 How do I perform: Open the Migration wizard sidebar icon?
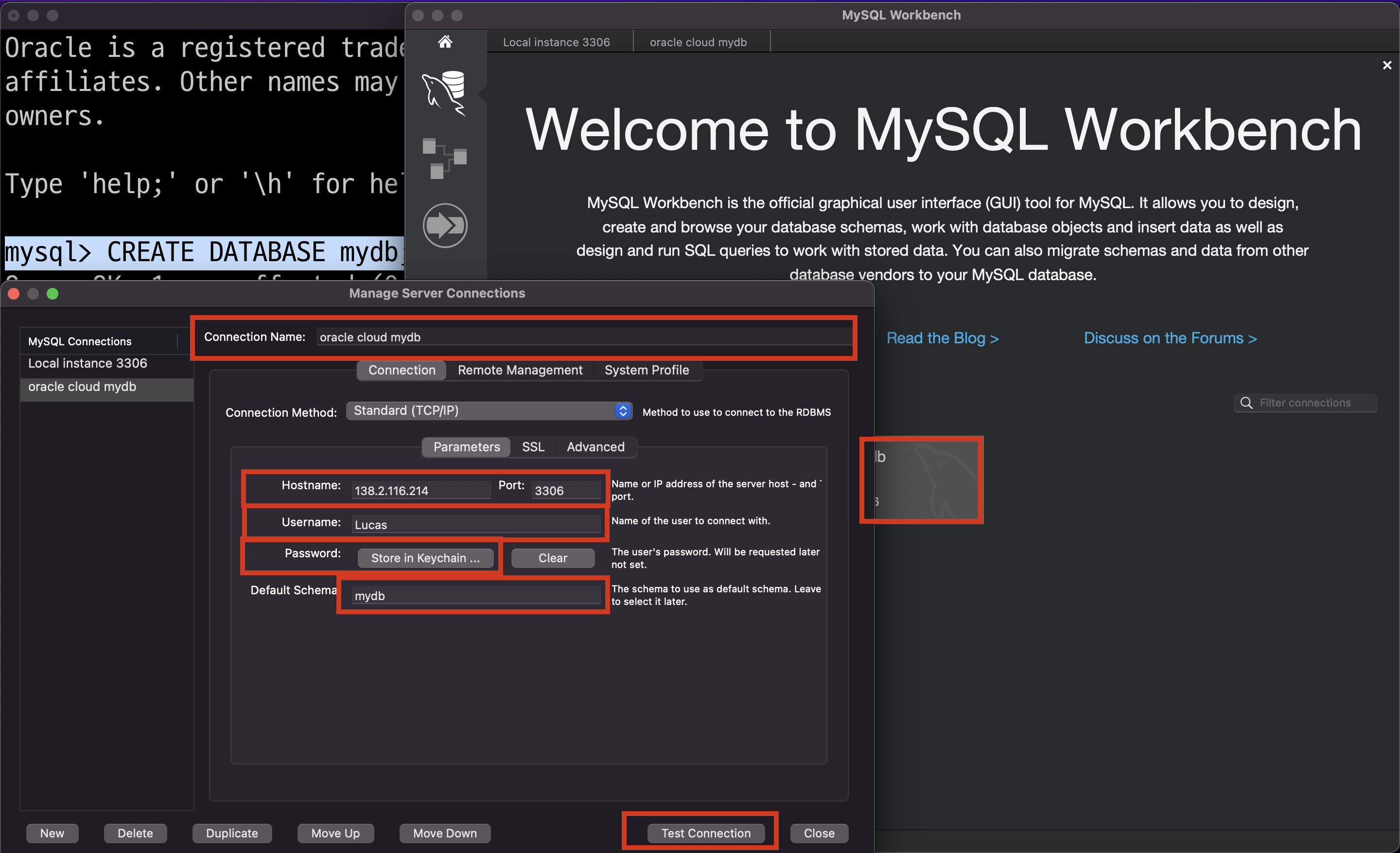445,226
